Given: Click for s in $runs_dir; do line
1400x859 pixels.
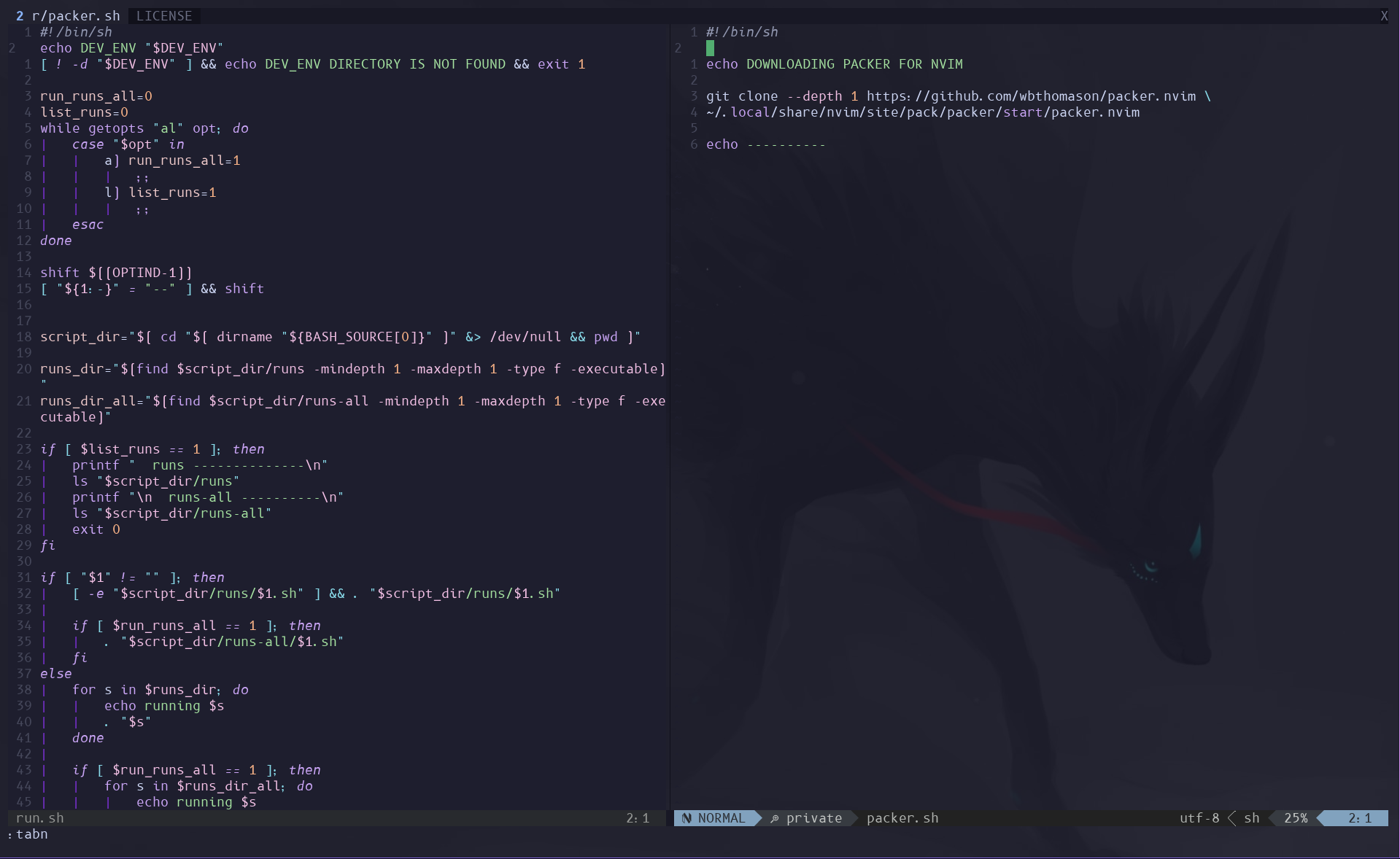Looking at the screenshot, I should pyautogui.click(x=161, y=690).
